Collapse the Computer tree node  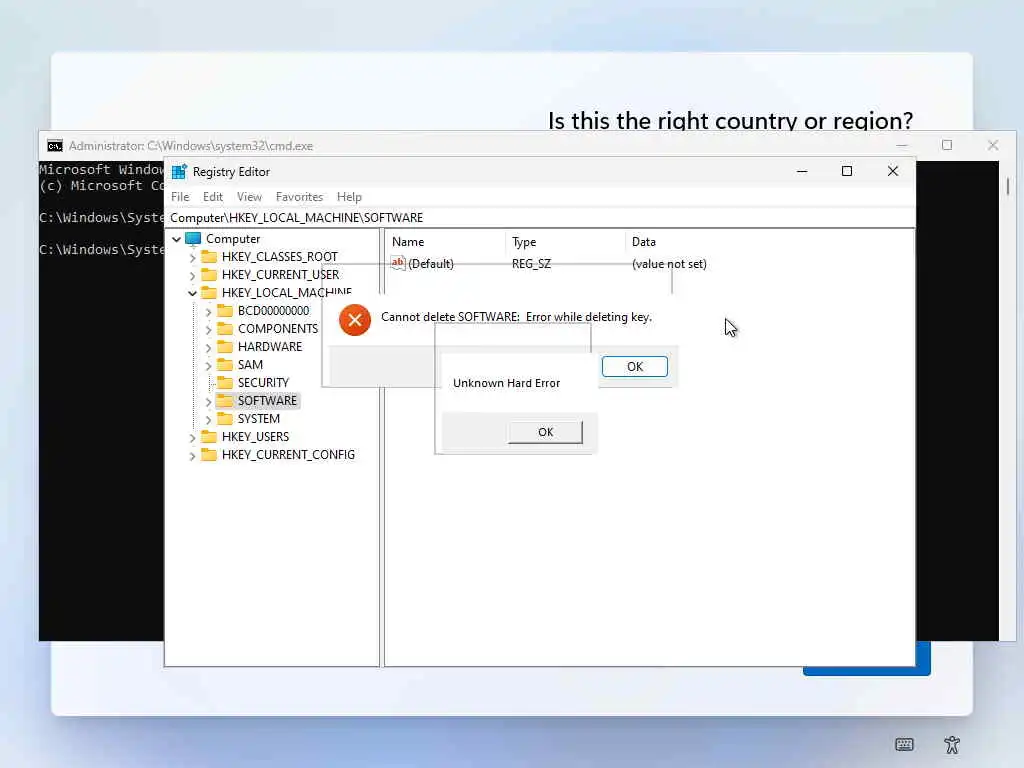[x=176, y=239]
